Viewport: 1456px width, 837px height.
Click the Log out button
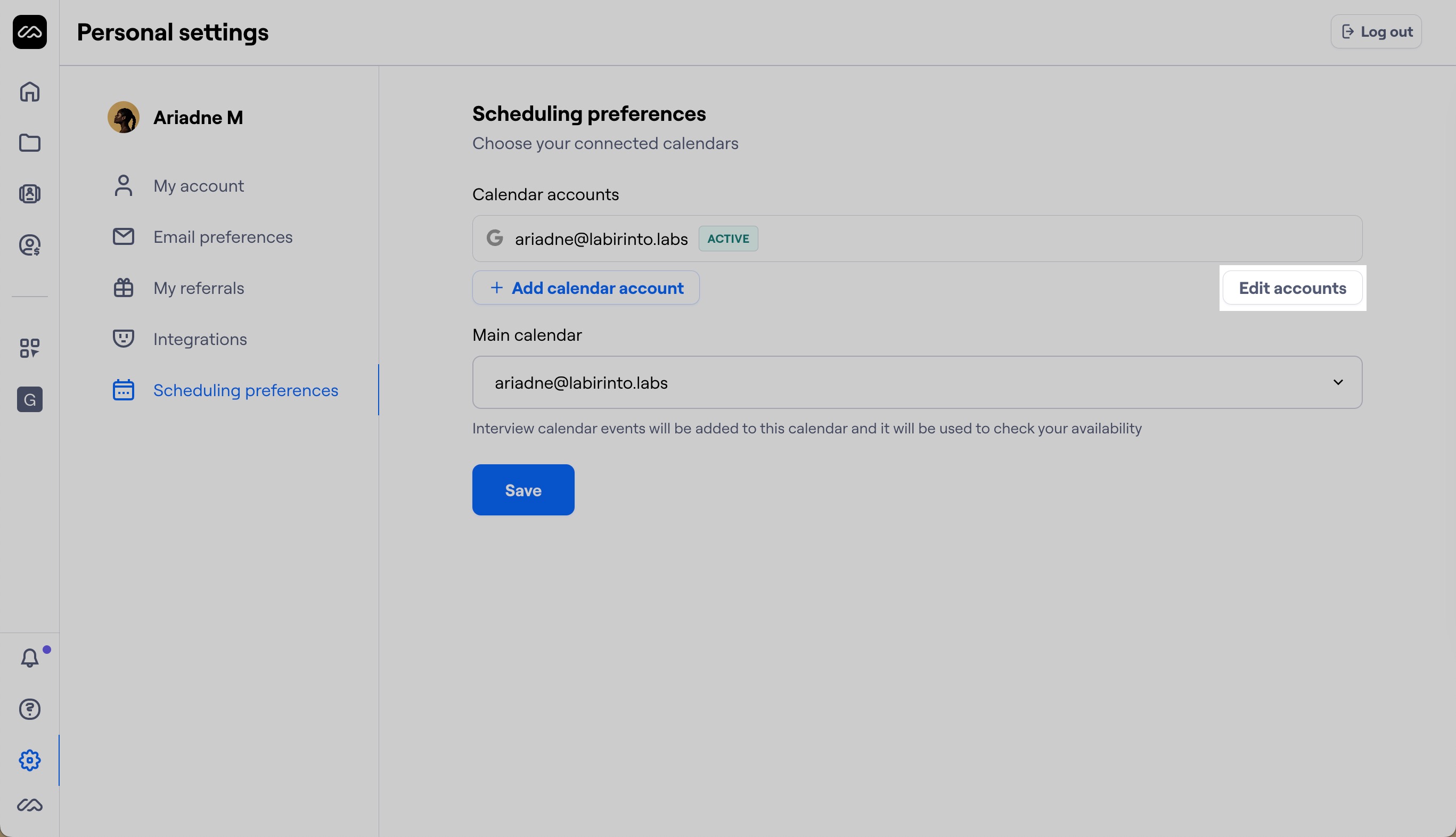1376,31
